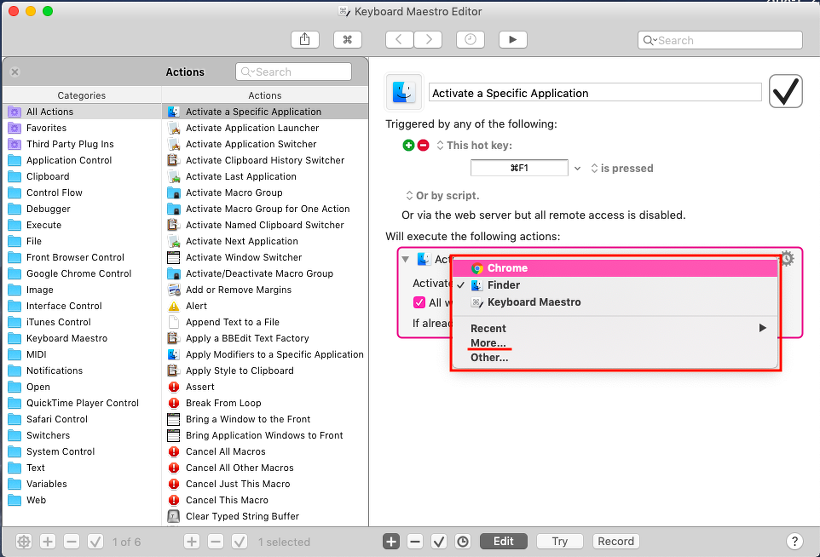Viewport: 820px width, 557px height.
Task: Select Activate Application Launcher action
Action: pos(265,128)
